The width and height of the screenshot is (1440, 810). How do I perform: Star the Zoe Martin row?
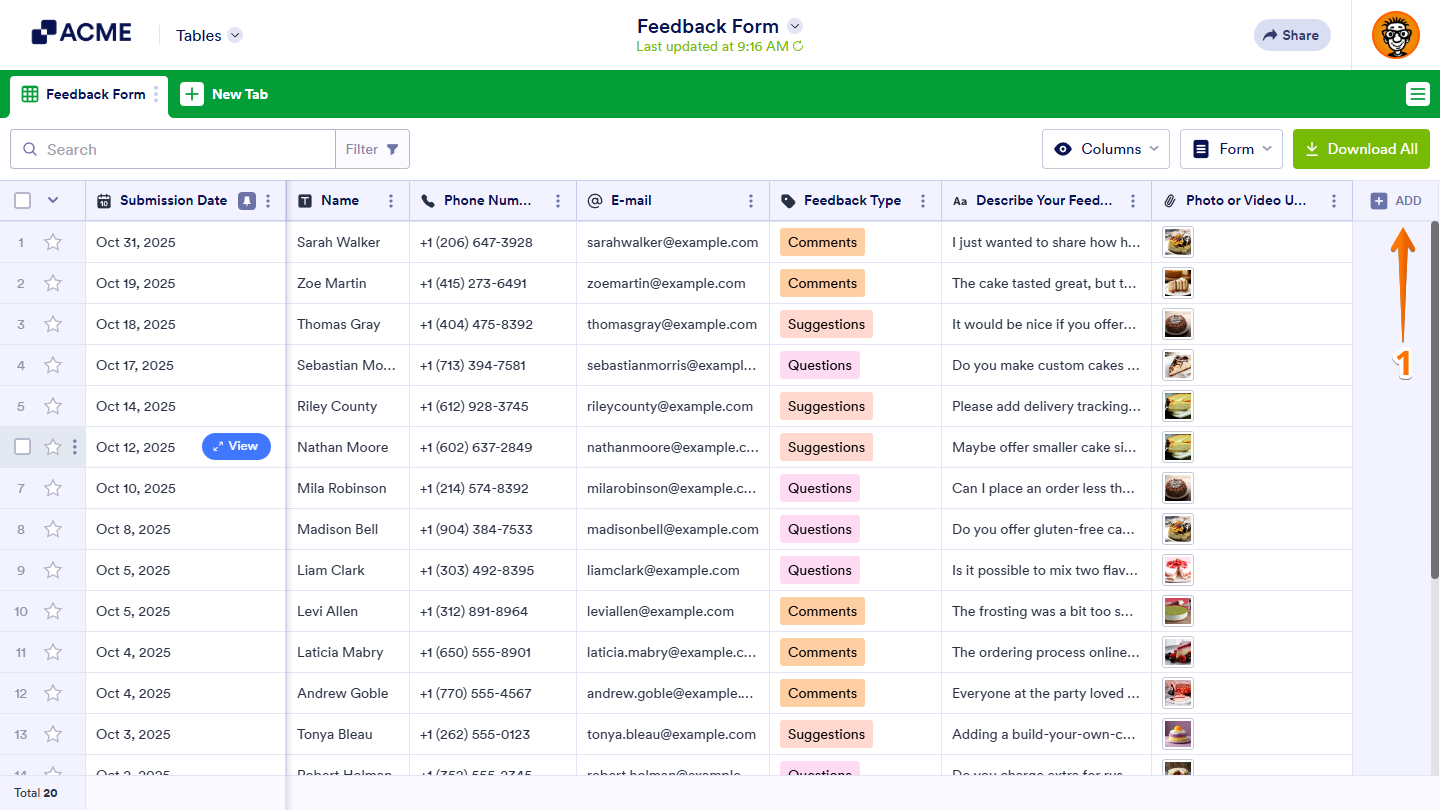pyautogui.click(x=53, y=283)
